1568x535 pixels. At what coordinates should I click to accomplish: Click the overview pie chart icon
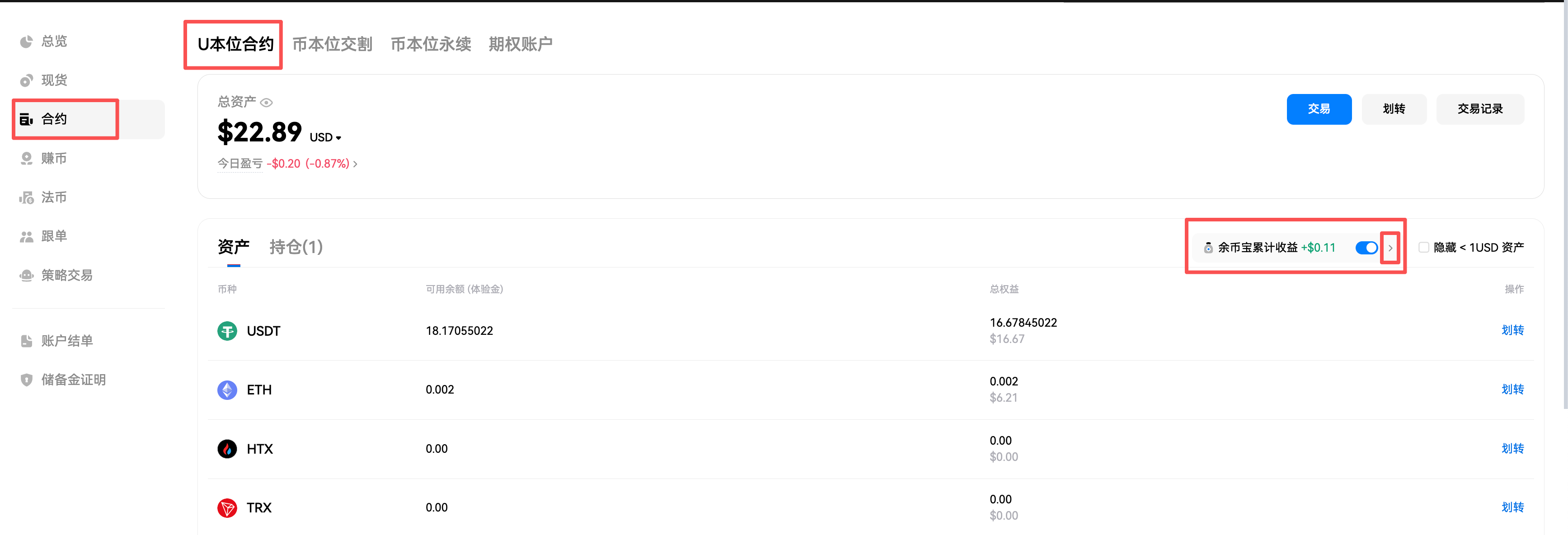tap(26, 42)
